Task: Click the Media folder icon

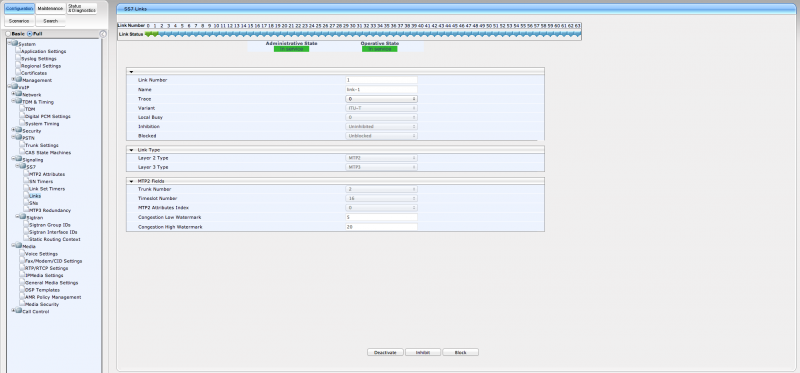Action: coord(19,246)
